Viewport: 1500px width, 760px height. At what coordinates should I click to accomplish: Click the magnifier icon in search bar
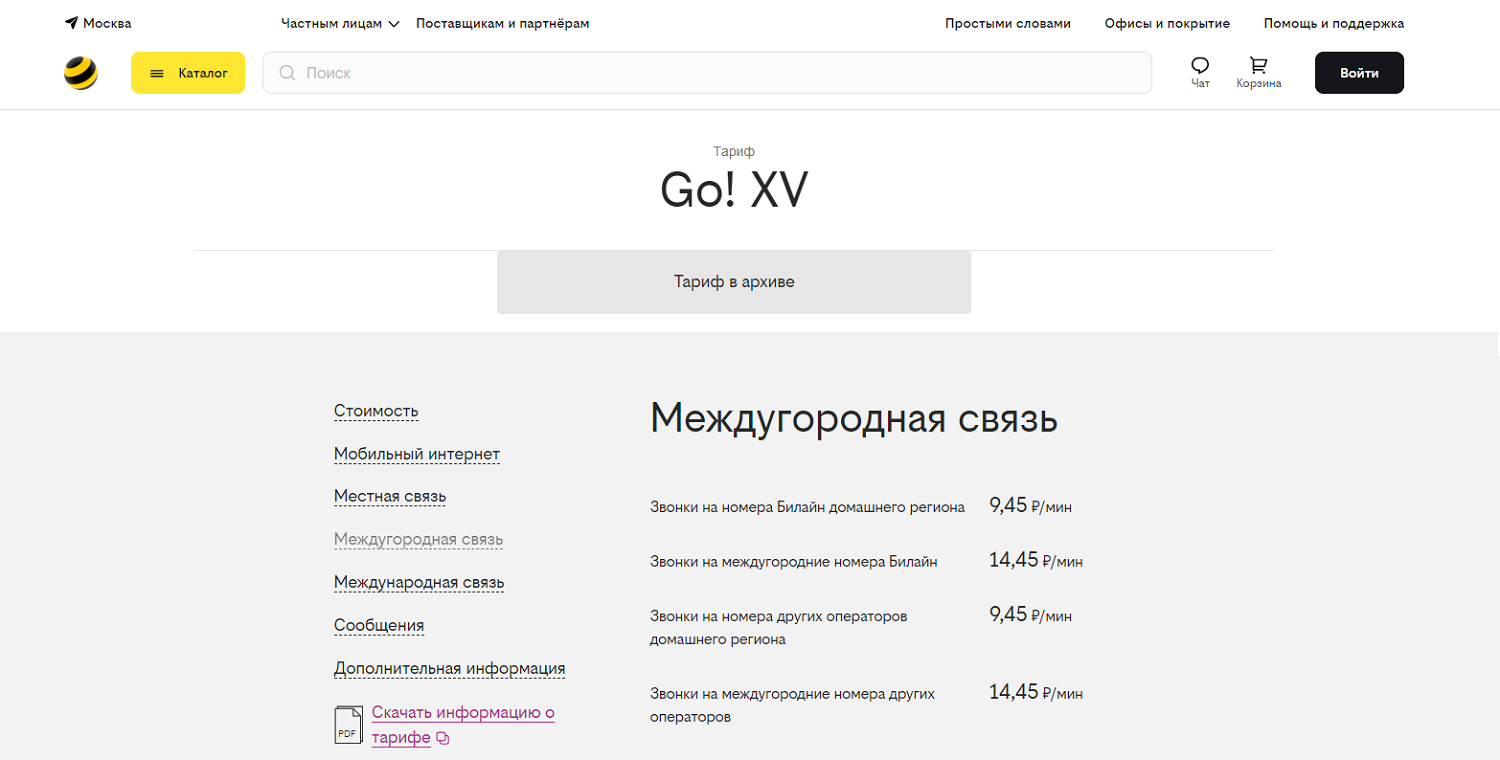(x=287, y=73)
